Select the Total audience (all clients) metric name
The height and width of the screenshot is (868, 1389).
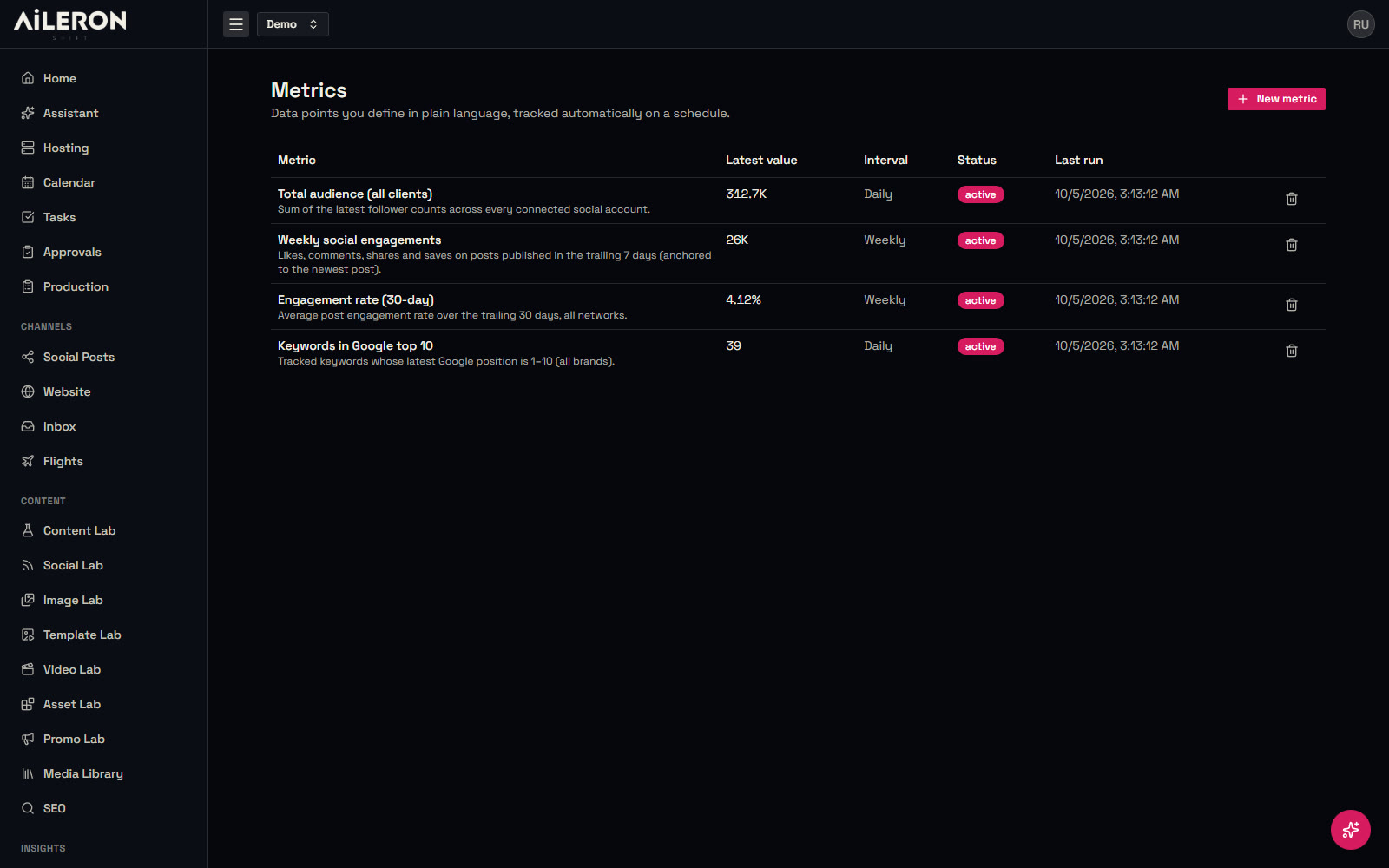355,194
